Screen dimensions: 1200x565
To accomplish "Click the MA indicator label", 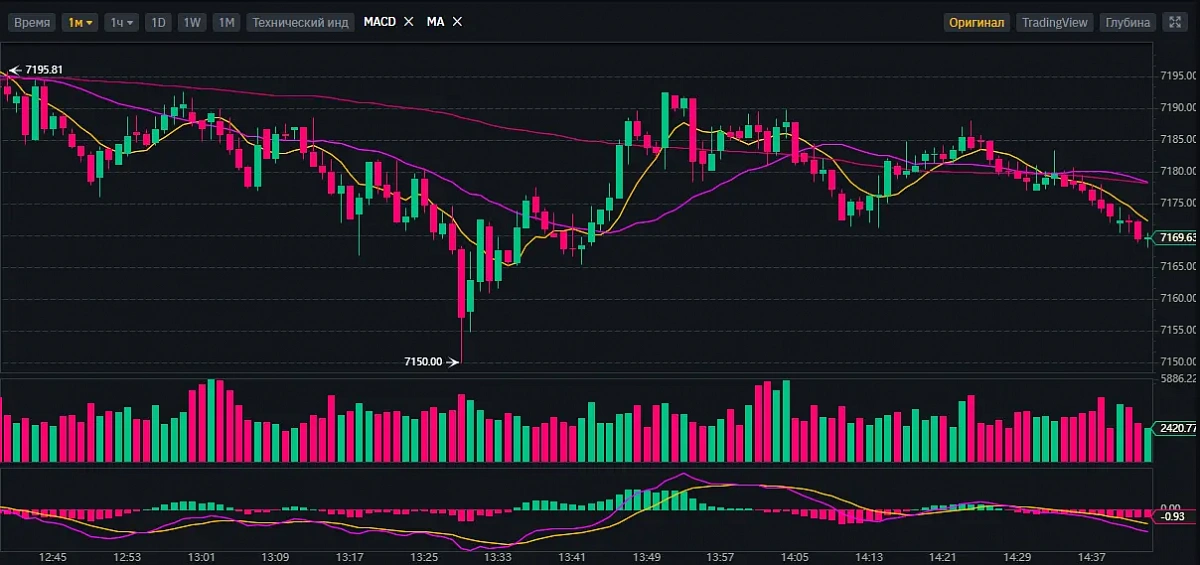I will point(435,22).
